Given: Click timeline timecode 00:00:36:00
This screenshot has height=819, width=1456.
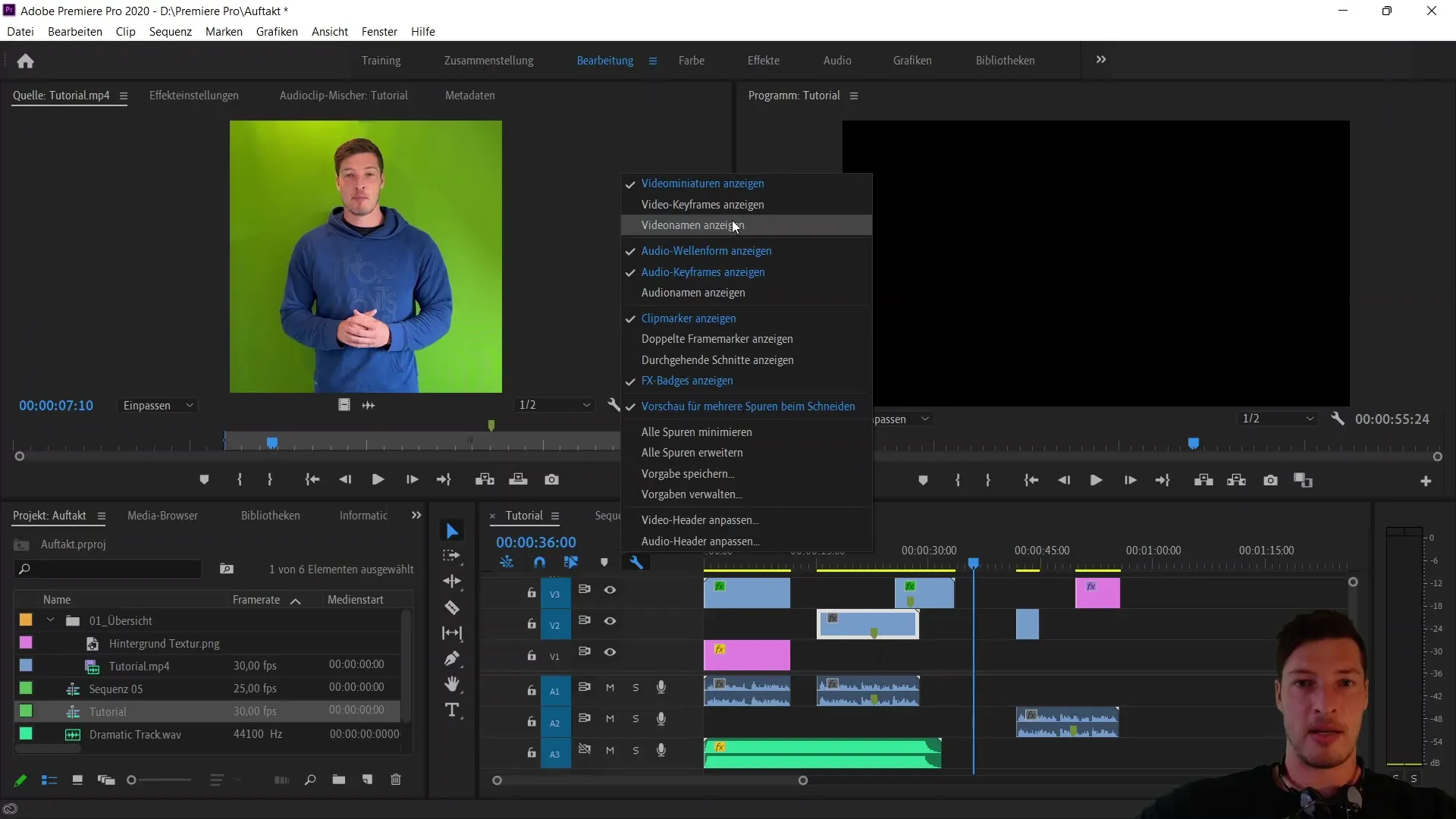Looking at the screenshot, I should point(536,542).
